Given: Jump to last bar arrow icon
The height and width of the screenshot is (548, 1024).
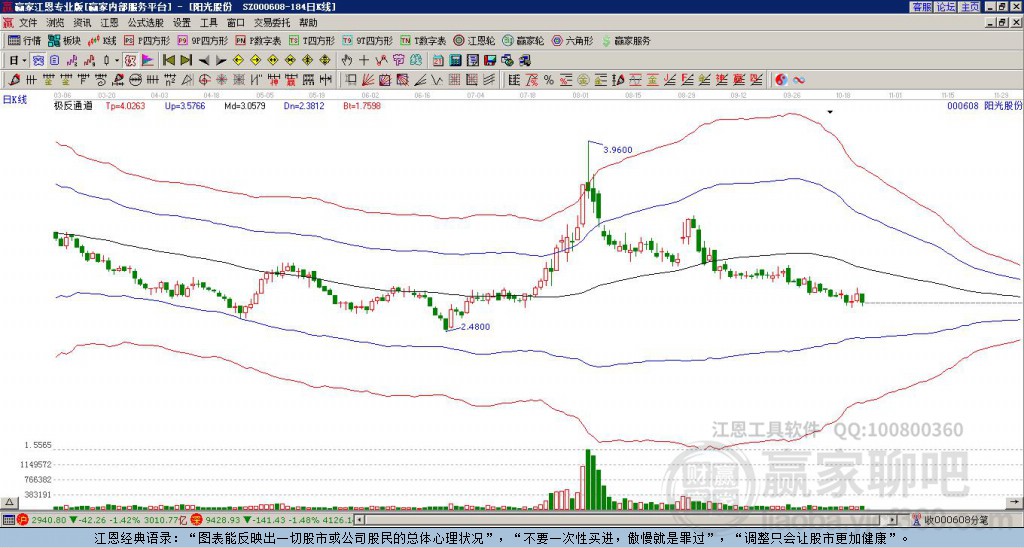Looking at the screenshot, I should tap(186, 61).
